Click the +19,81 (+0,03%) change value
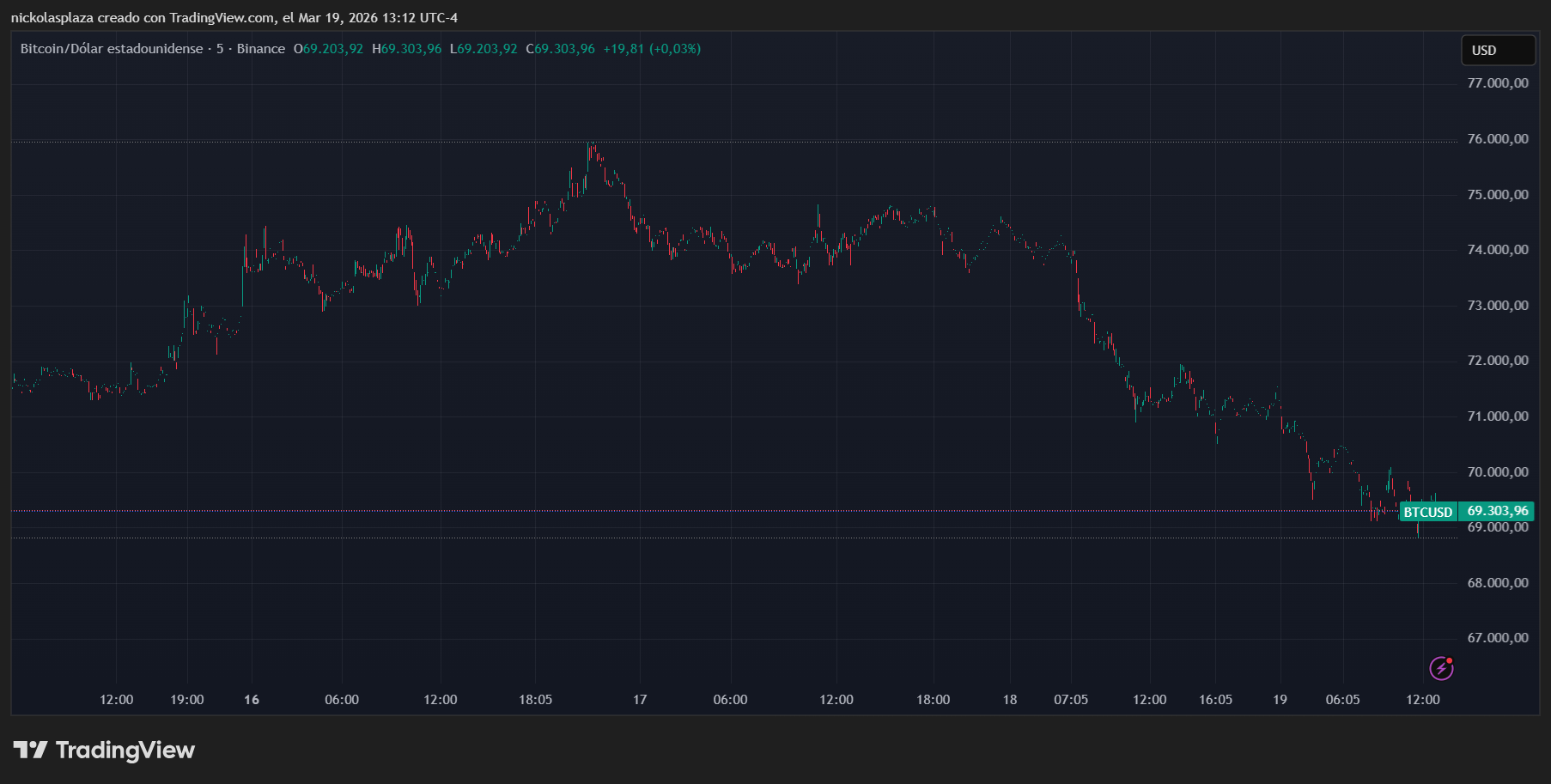 pyautogui.click(x=652, y=49)
